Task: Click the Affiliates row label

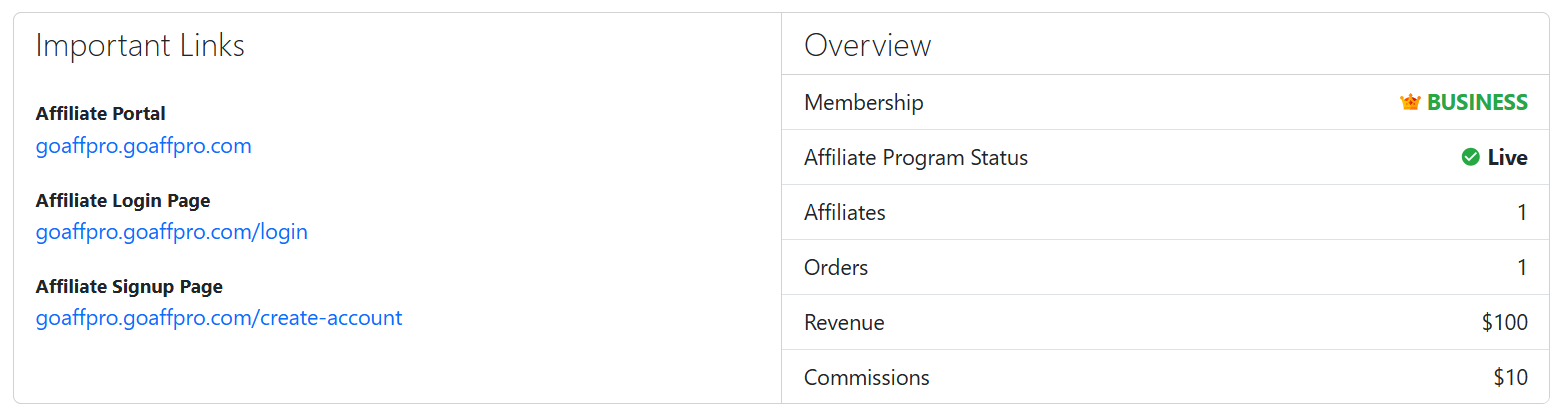Action: [x=844, y=212]
